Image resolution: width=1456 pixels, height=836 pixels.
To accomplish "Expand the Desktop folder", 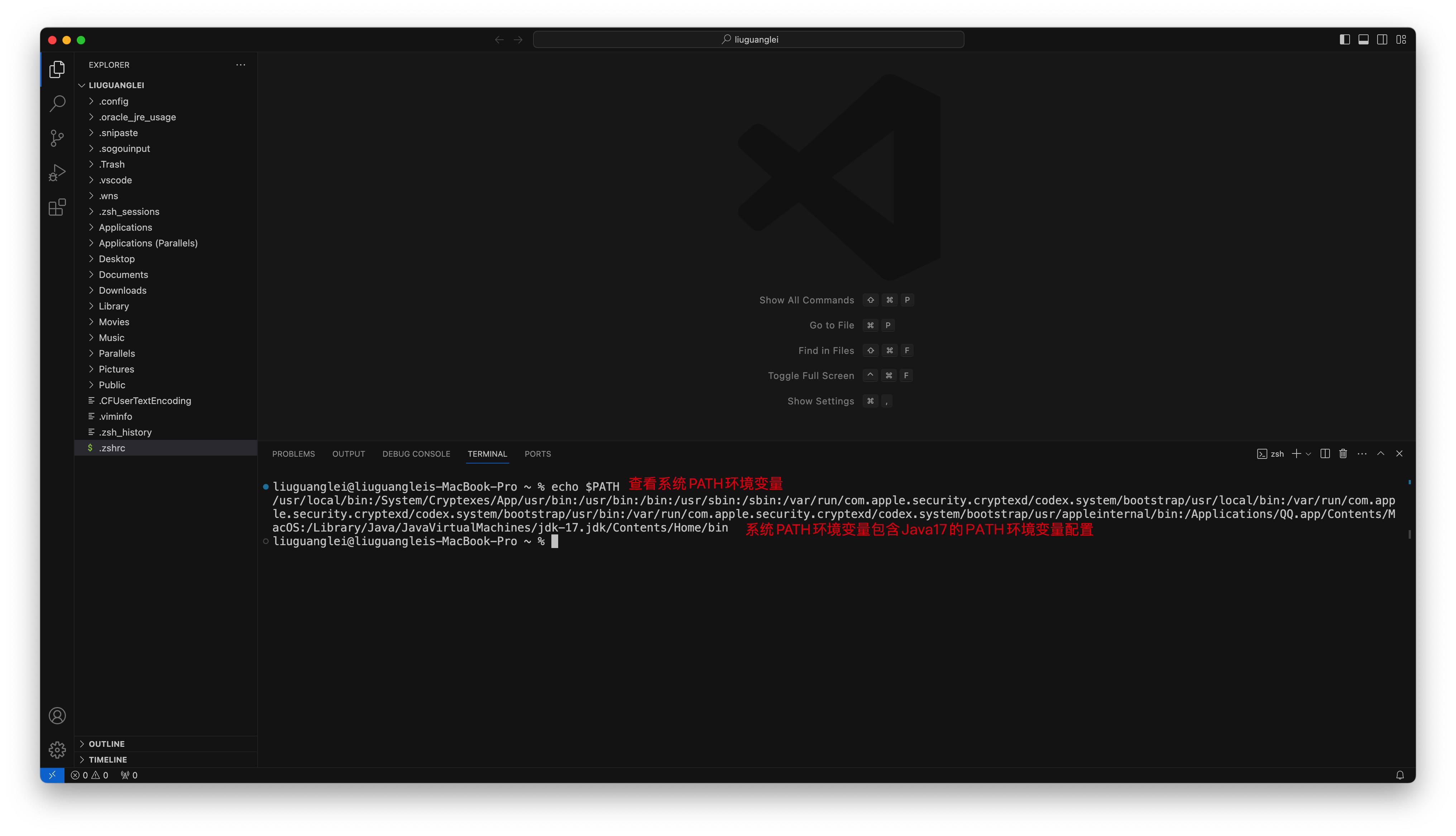I will coord(166,259).
